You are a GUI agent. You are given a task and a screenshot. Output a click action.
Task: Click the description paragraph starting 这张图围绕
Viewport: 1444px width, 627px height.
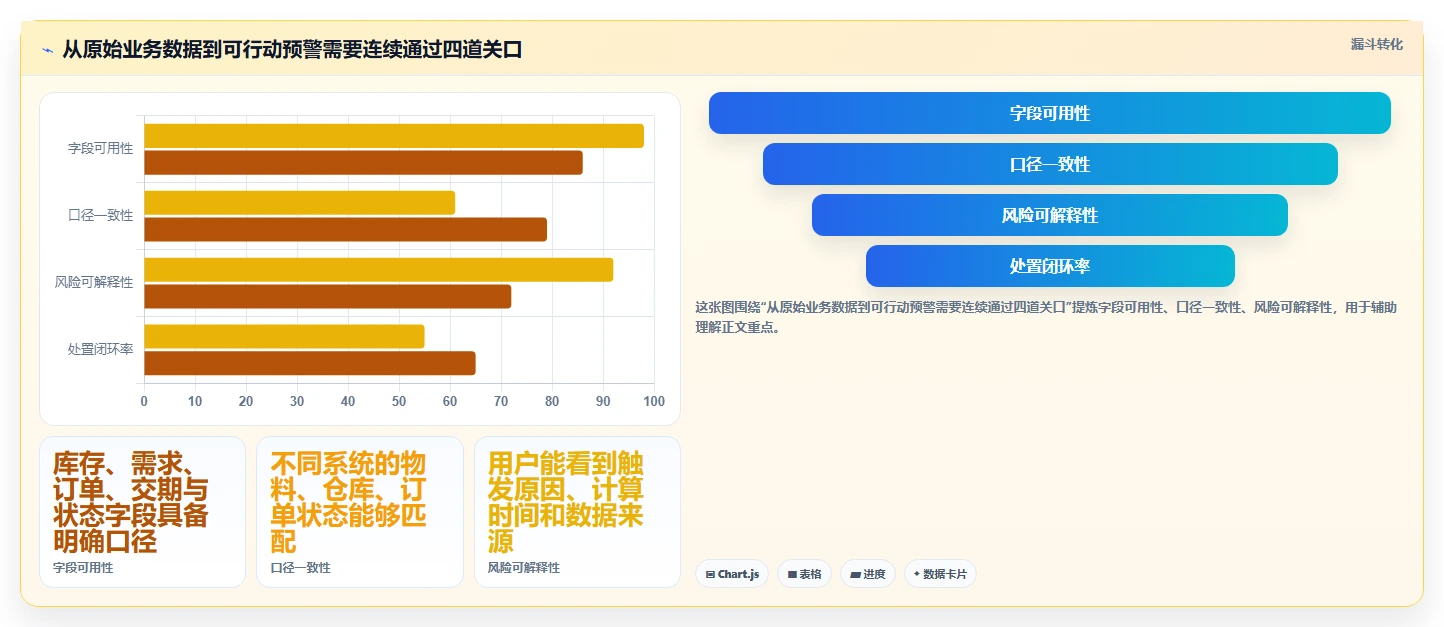(1046, 317)
